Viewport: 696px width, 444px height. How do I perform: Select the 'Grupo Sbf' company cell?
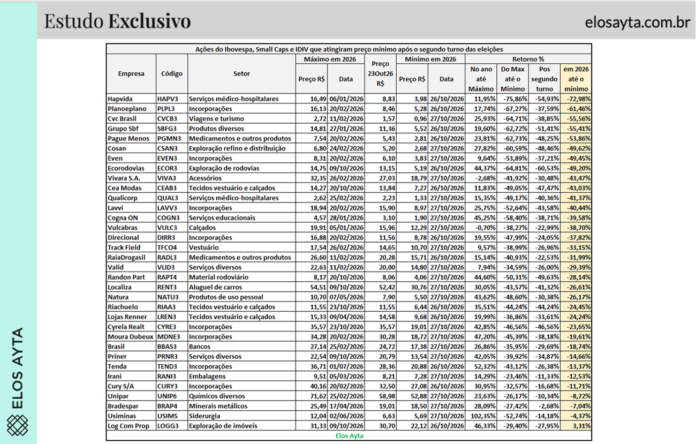[x=131, y=129]
